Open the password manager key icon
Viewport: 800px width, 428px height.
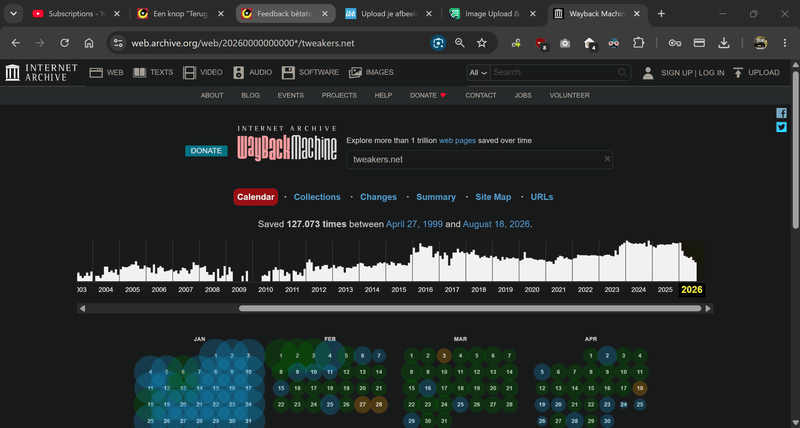(x=675, y=43)
